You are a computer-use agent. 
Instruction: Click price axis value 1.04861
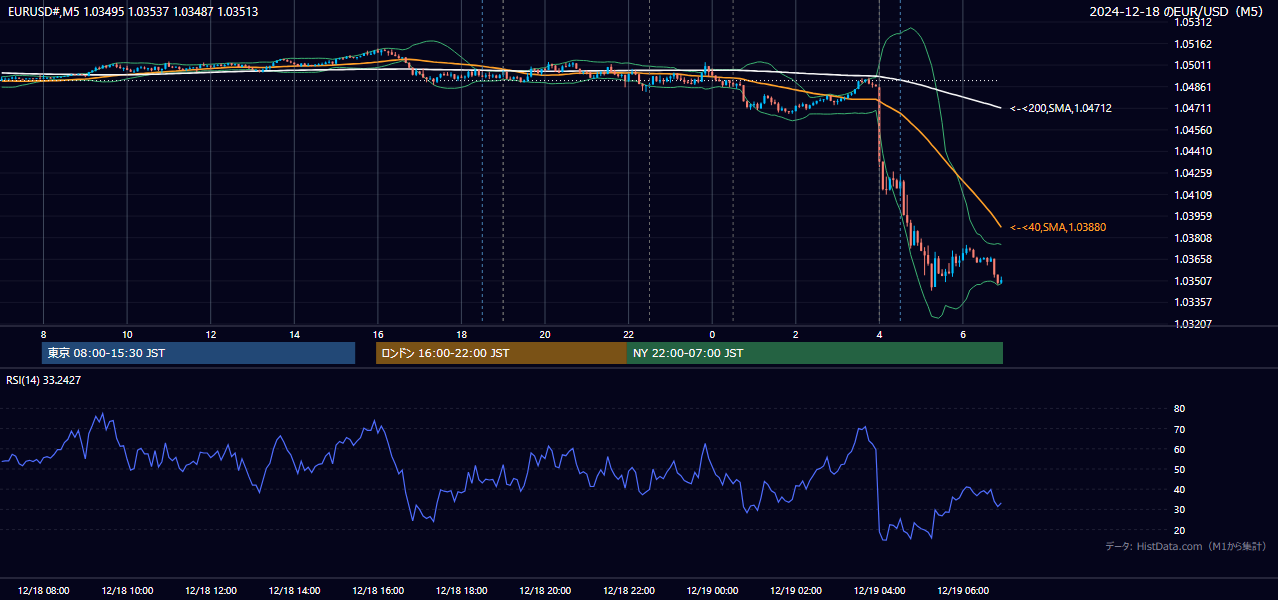(1193, 87)
